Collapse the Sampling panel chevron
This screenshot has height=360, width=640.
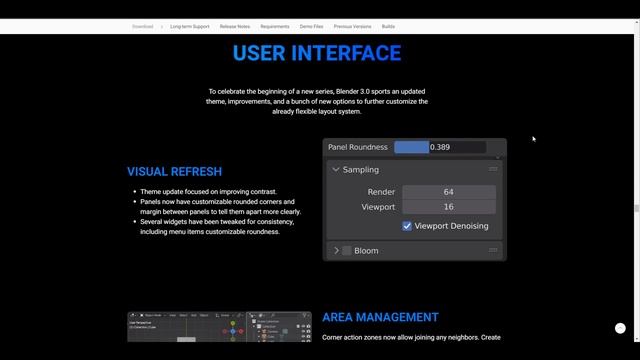pyautogui.click(x=336, y=169)
